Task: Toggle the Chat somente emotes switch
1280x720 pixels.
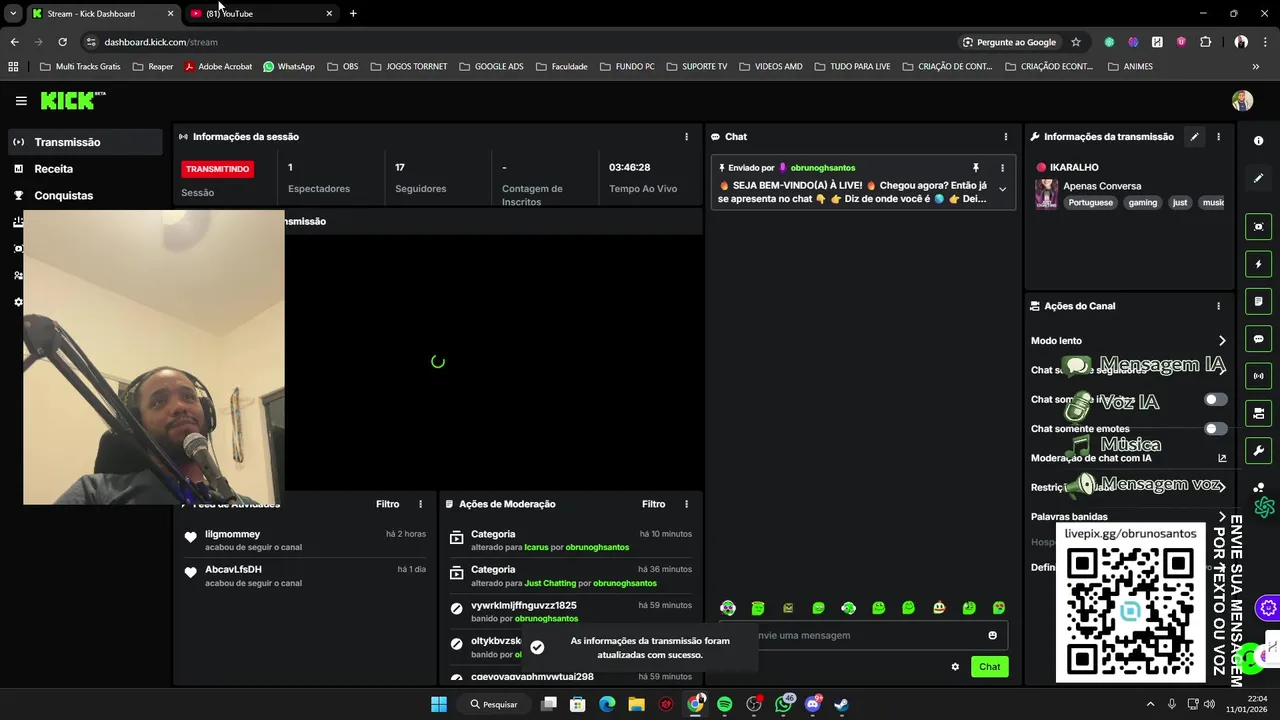Action: click(1215, 429)
